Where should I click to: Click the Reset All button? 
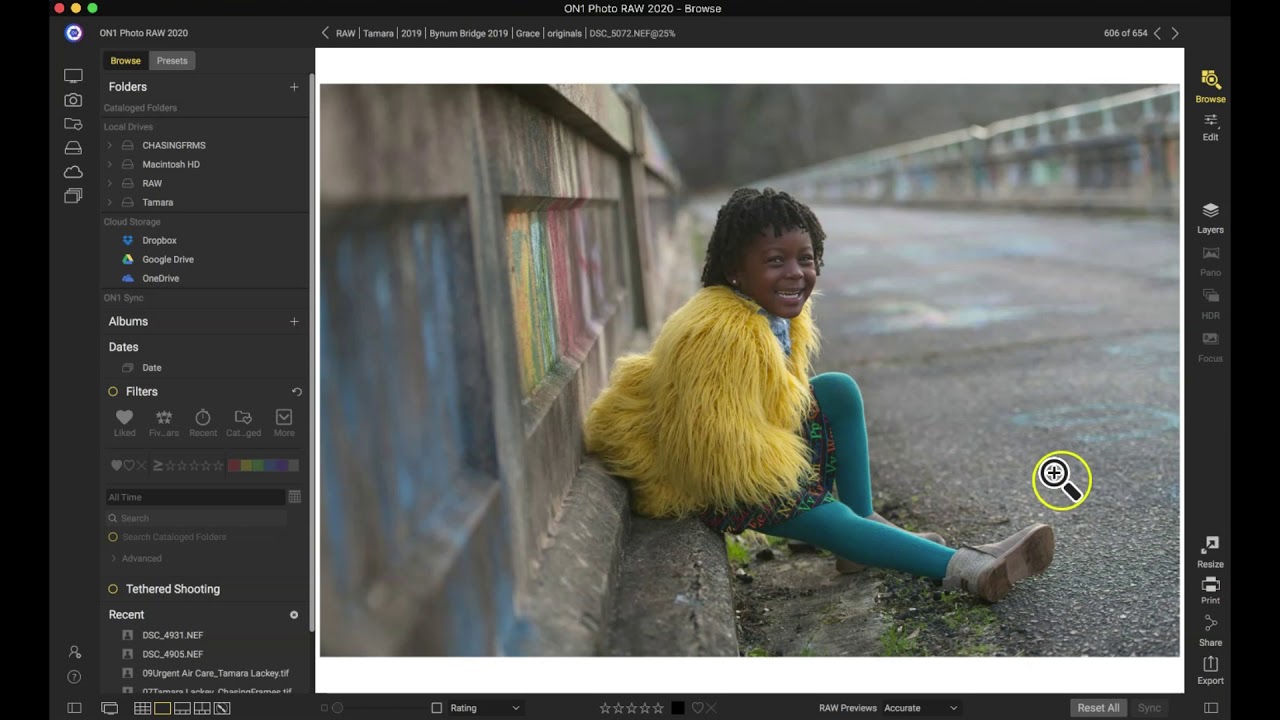click(1098, 708)
